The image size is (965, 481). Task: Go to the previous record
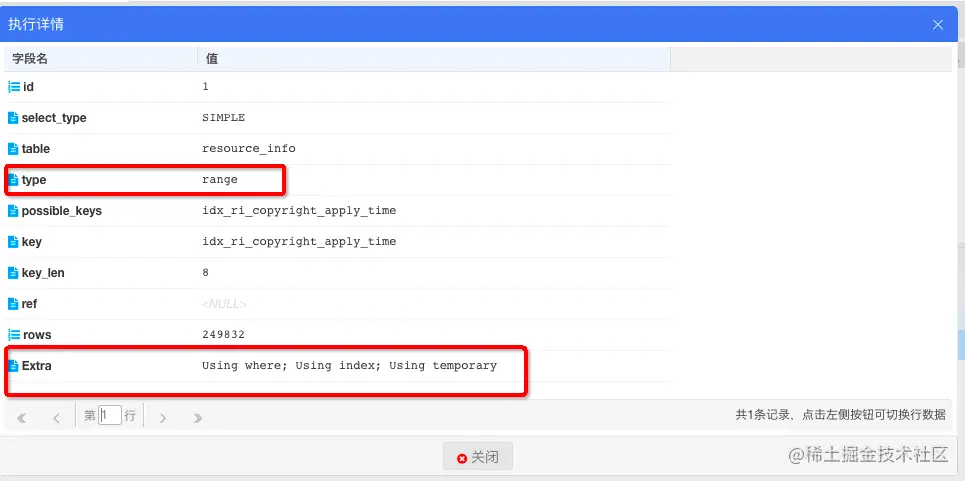coord(56,418)
